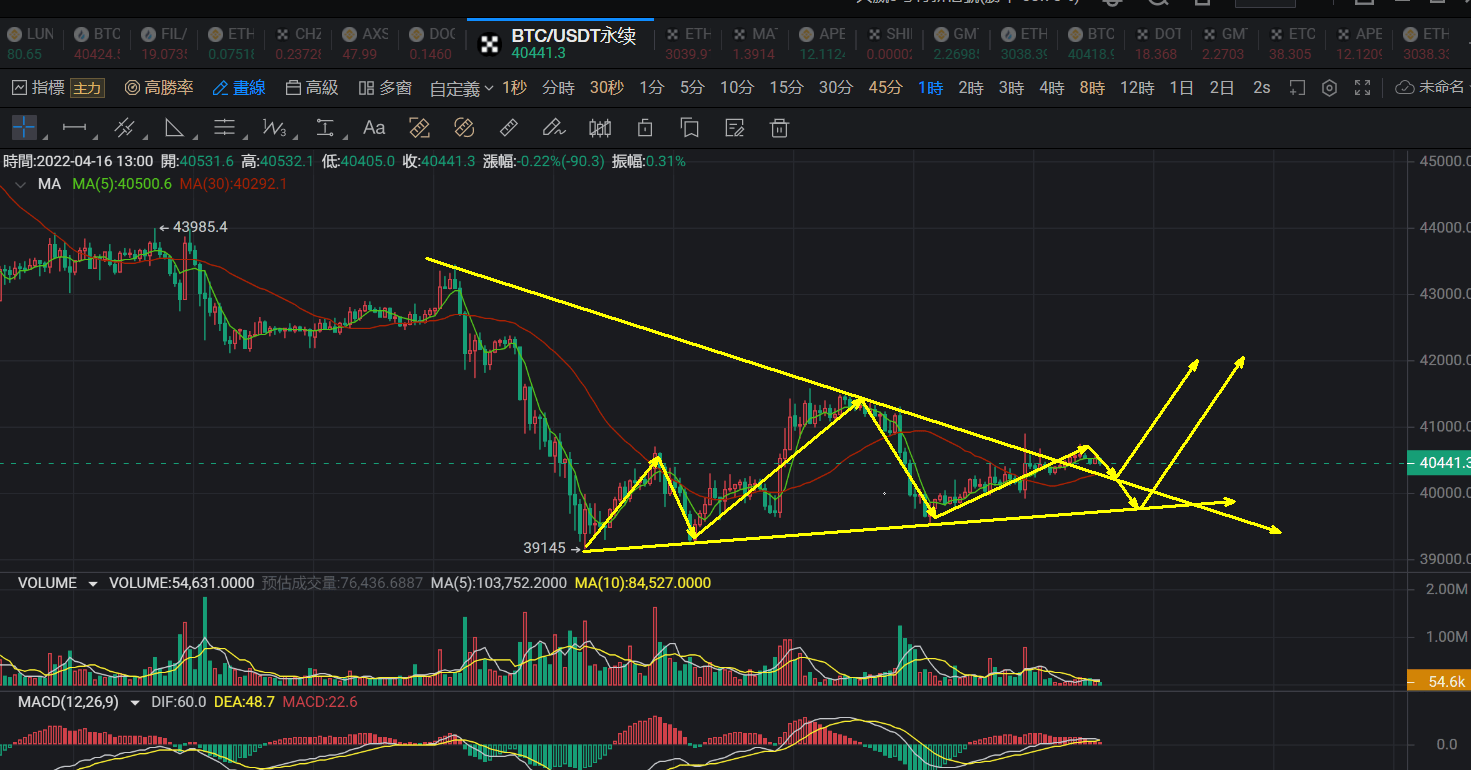
Task: Select the Aa text annotation tool
Action: click(374, 127)
